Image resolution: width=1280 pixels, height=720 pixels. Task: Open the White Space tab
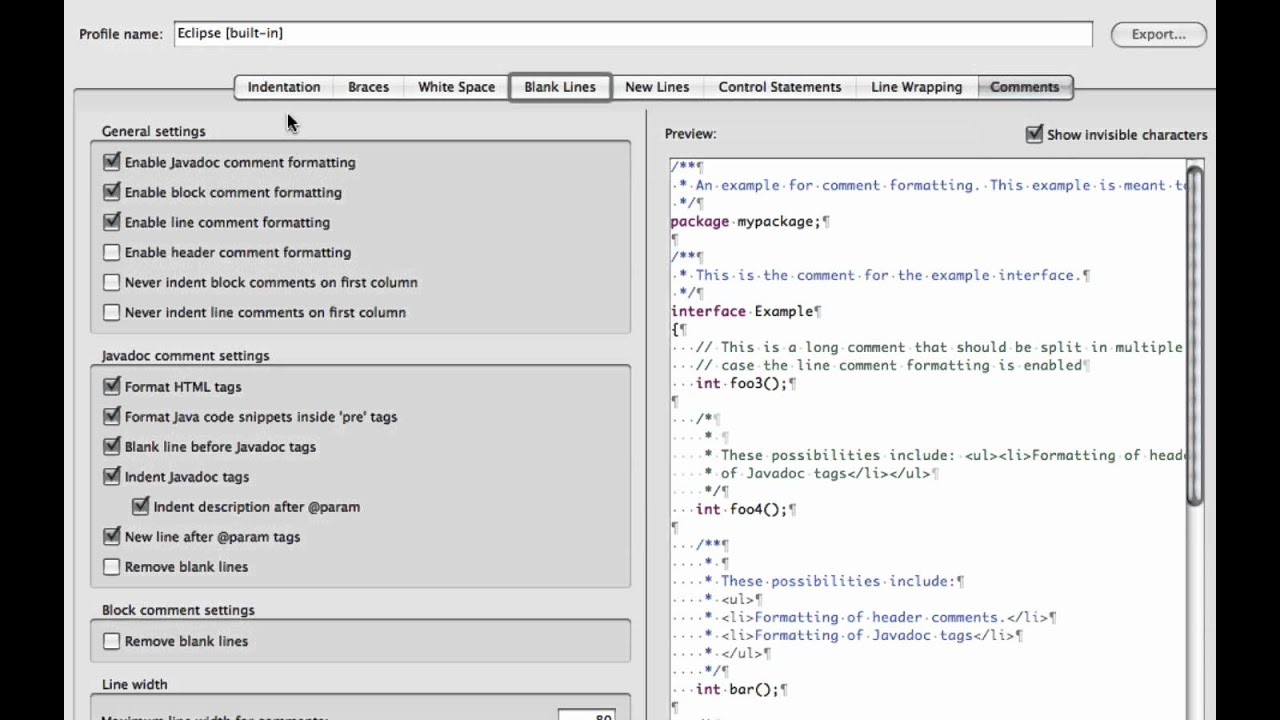click(x=456, y=87)
